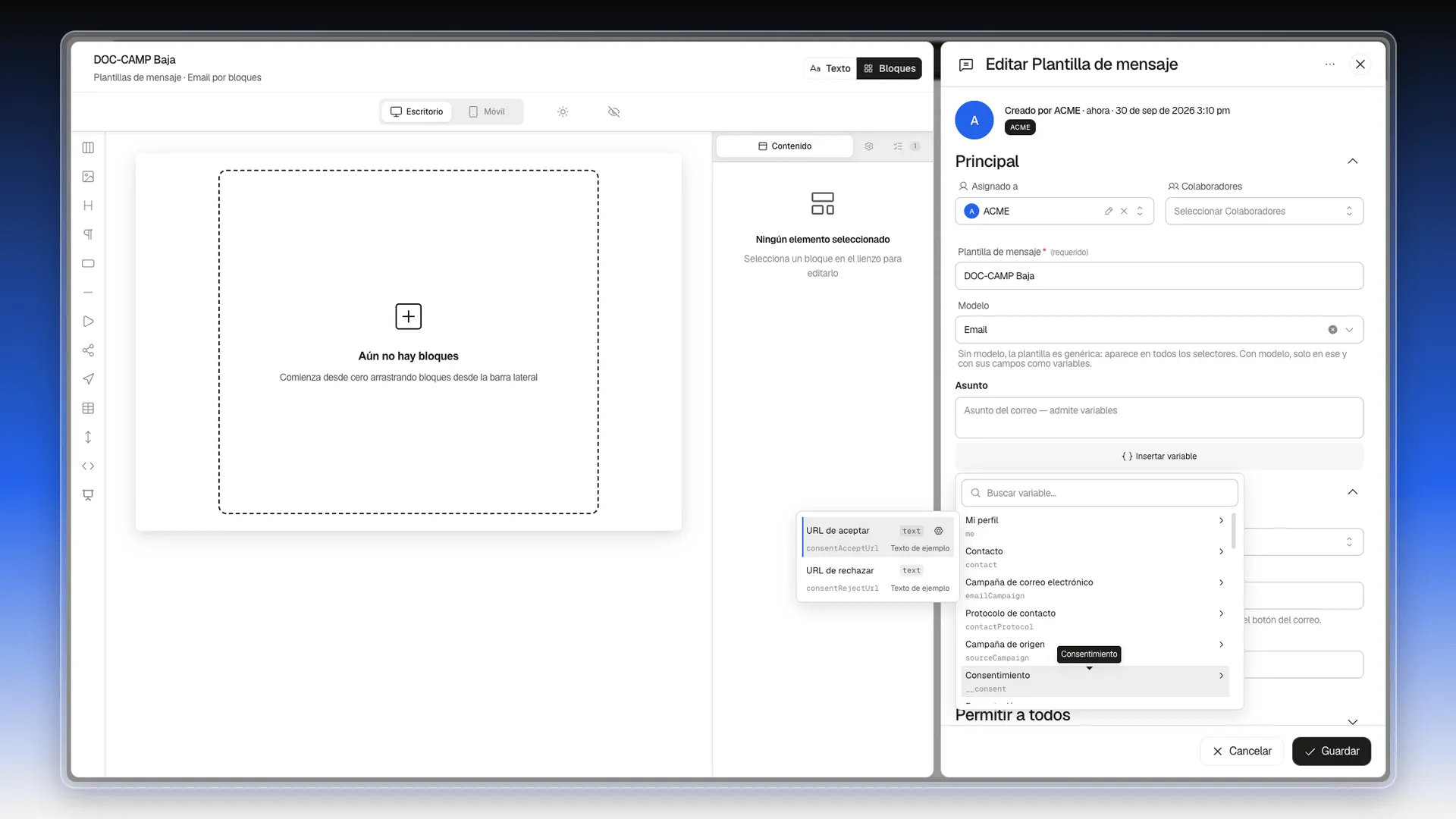Choose URL de rechazar variable
The image size is (1456, 819).
click(x=878, y=579)
